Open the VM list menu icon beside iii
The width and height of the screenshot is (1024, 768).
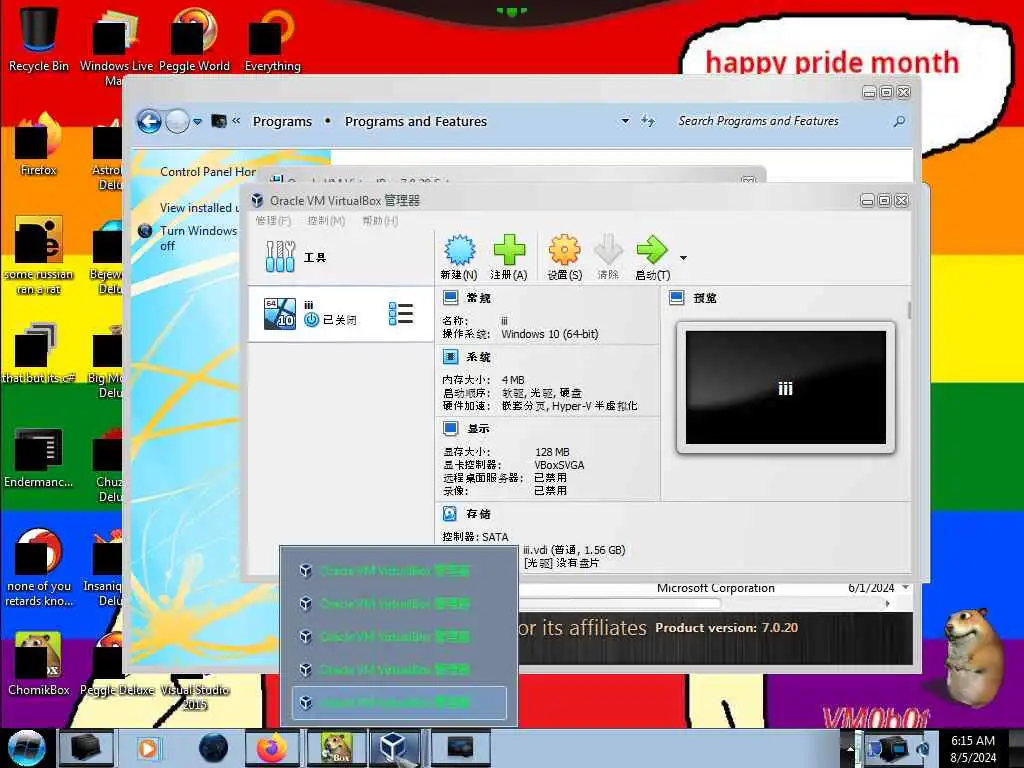pos(400,314)
